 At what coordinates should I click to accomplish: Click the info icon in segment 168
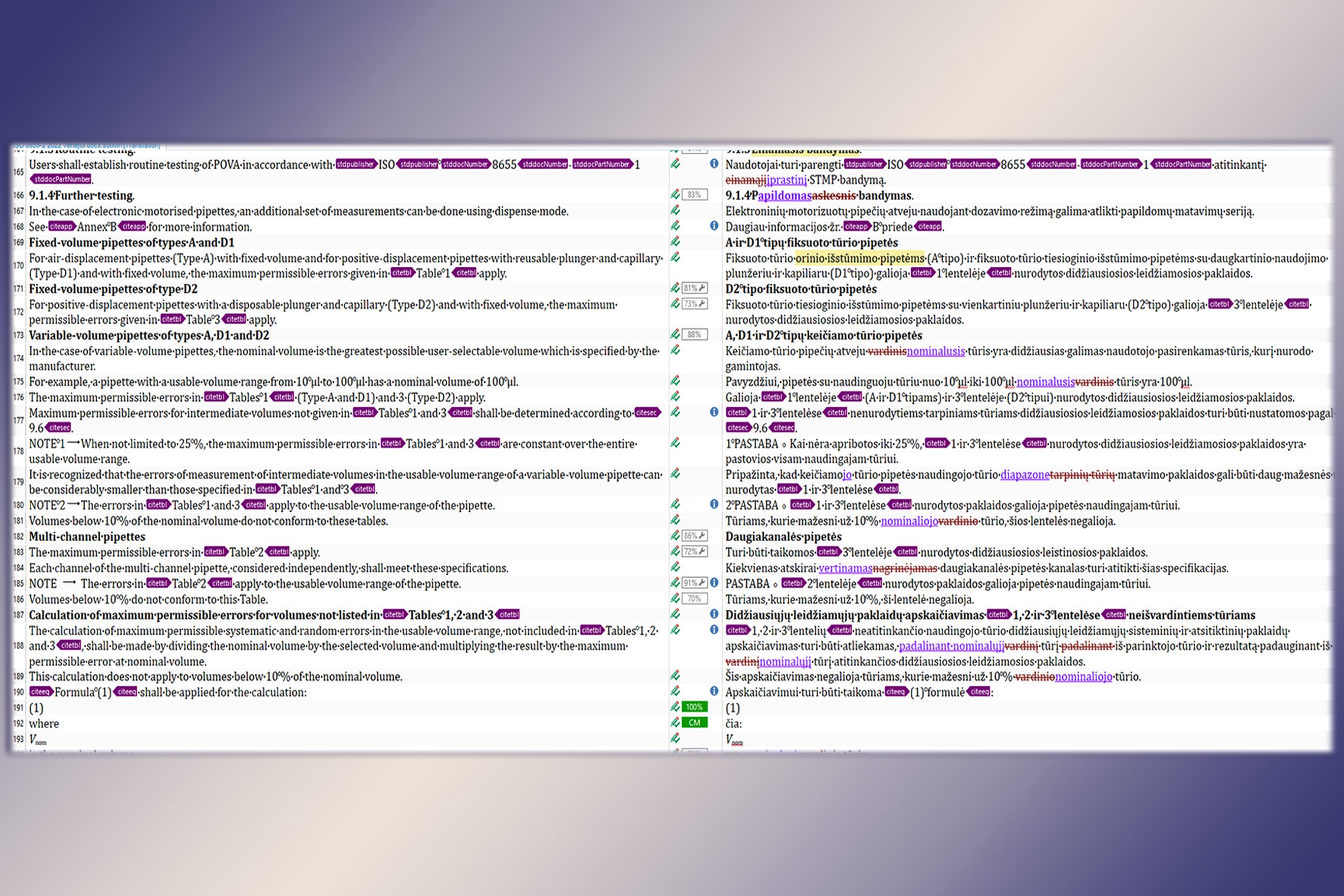pyautogui.click(x=714, y=226)
